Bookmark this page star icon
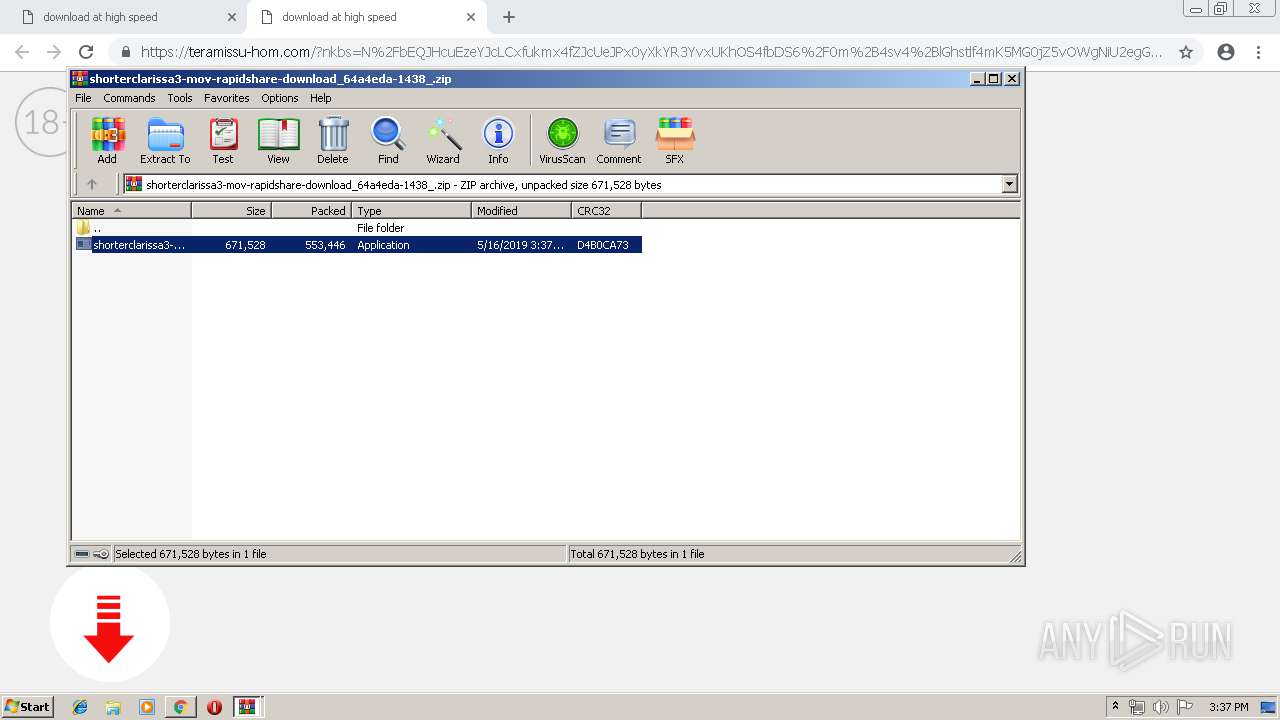 pos(1186,52)
